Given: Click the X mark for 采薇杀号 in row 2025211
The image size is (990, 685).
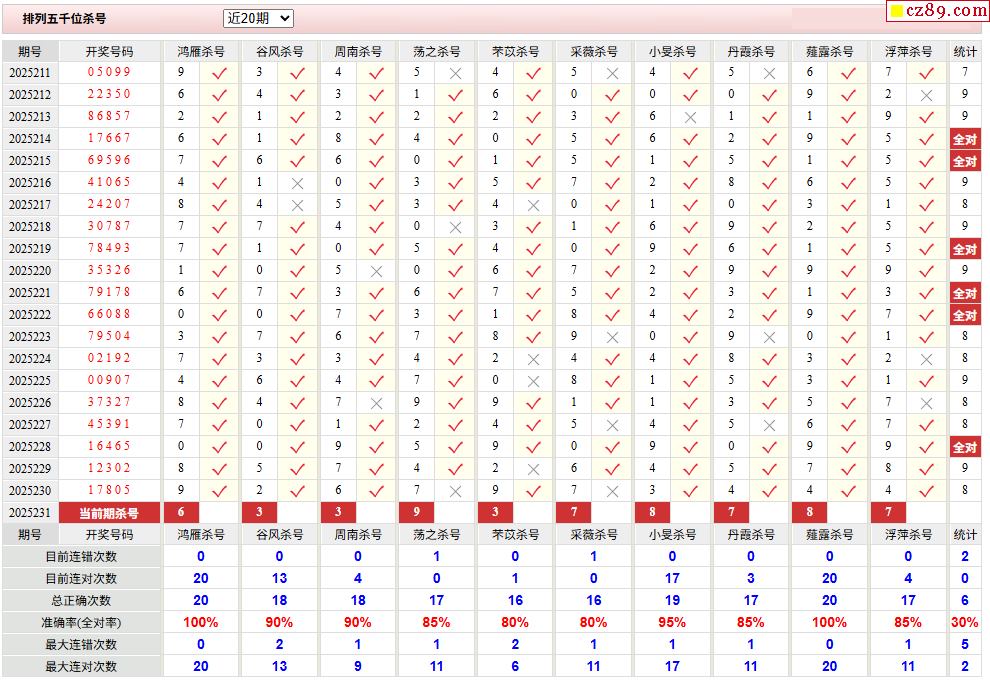Looking at the screenshot, I should coord(612,74).
